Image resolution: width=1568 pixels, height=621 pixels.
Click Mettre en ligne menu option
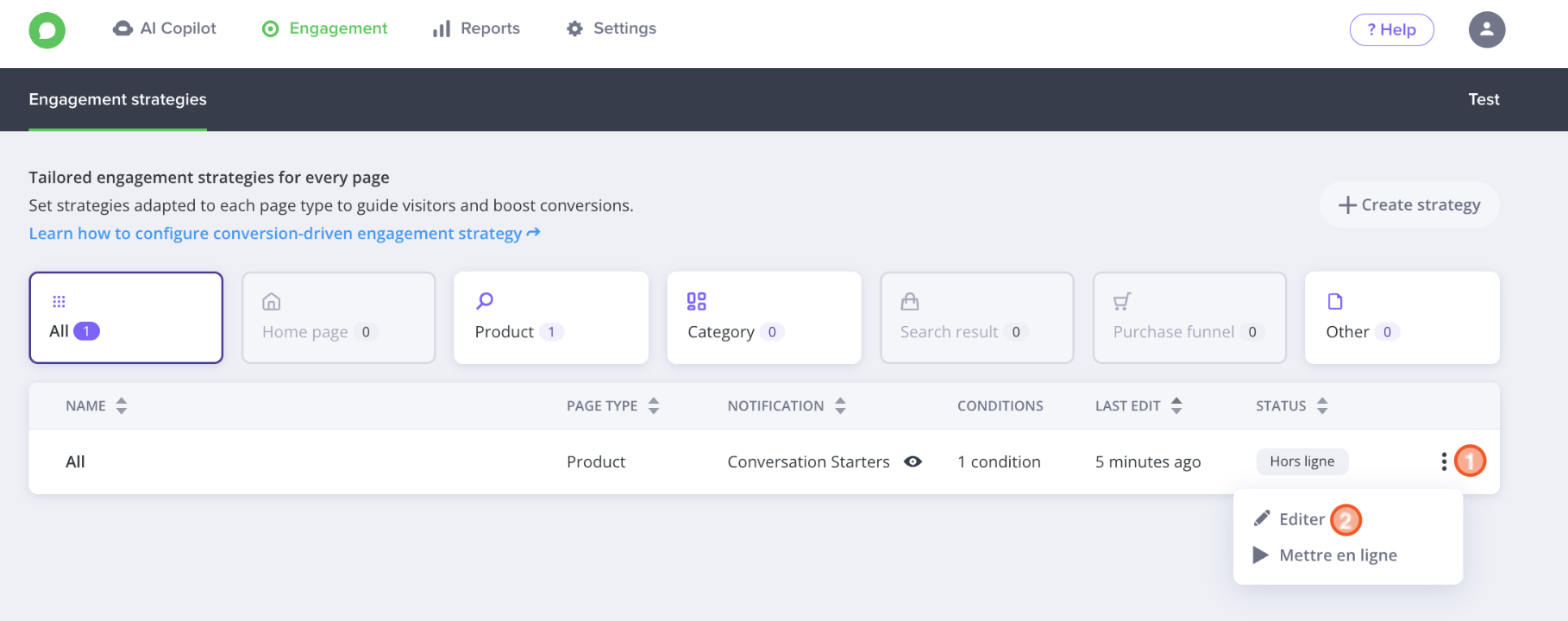[x=1337, y=555]
